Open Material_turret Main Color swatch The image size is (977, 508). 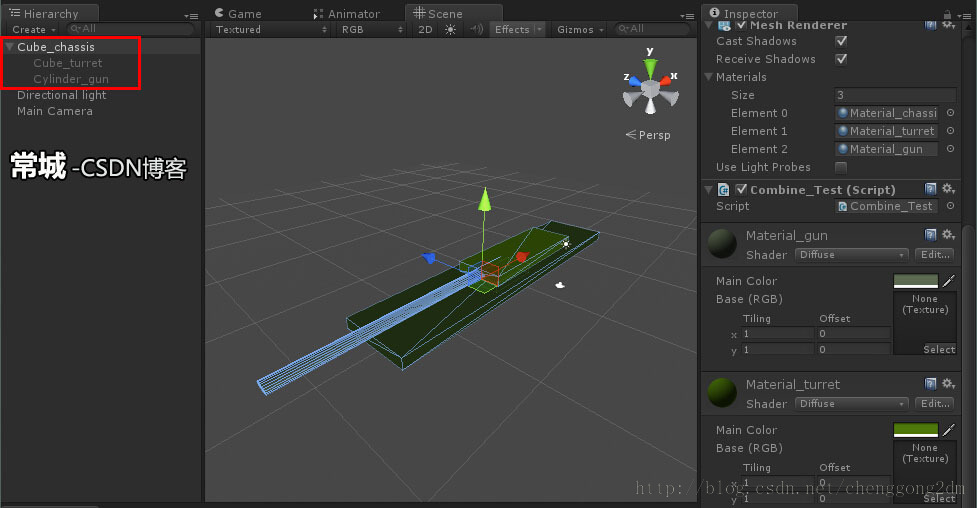tap(915, 430)
